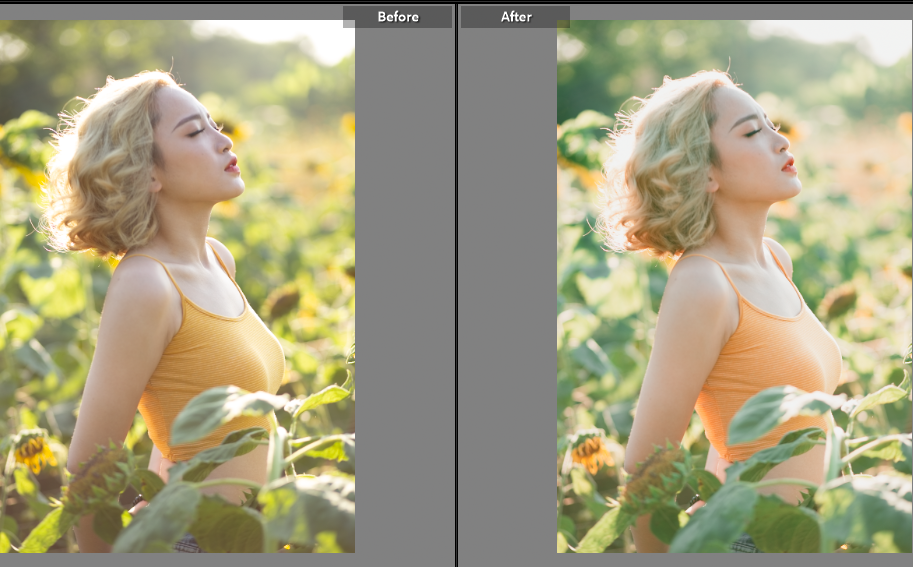Click the After label
The width and height of the screenshot is (913, 567).
pos(515,17)
